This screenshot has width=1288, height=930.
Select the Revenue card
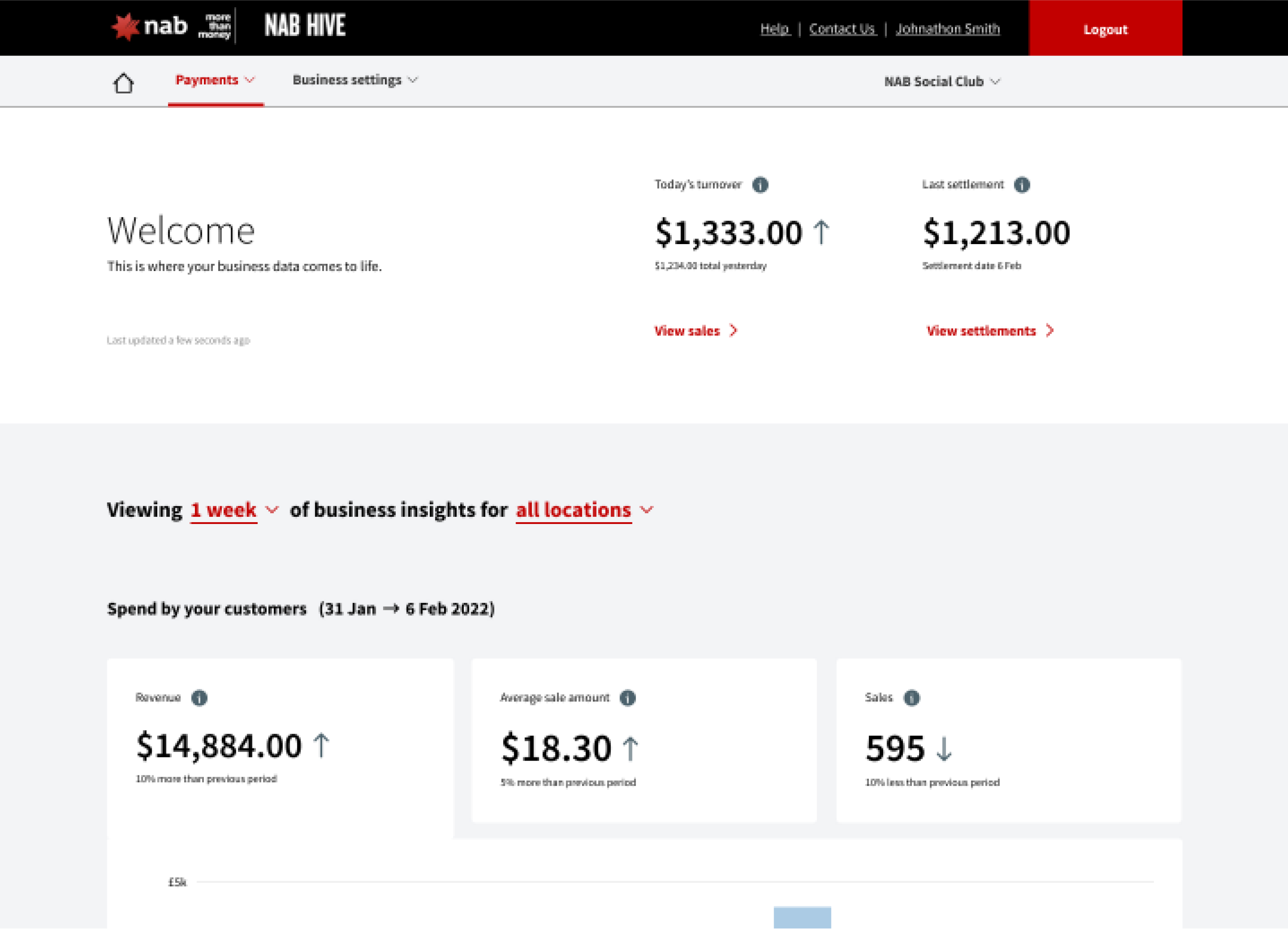pyautogui.click(x=280, y=748)
